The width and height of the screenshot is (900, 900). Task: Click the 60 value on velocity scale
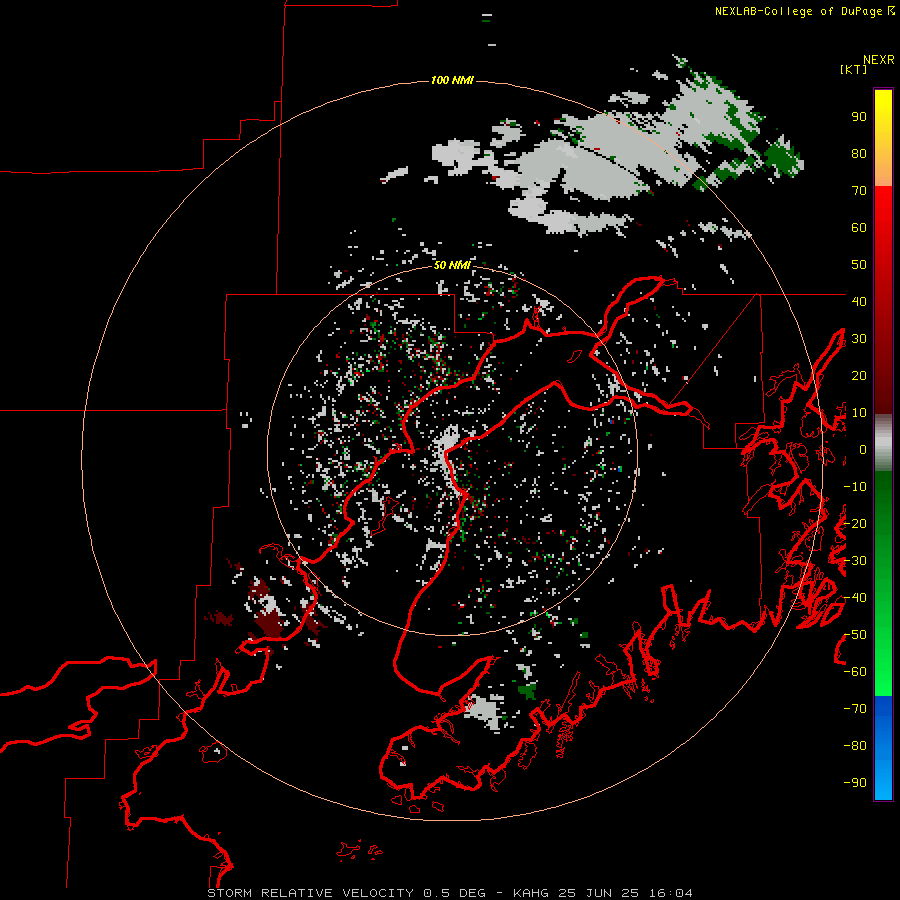click(859, 227)
